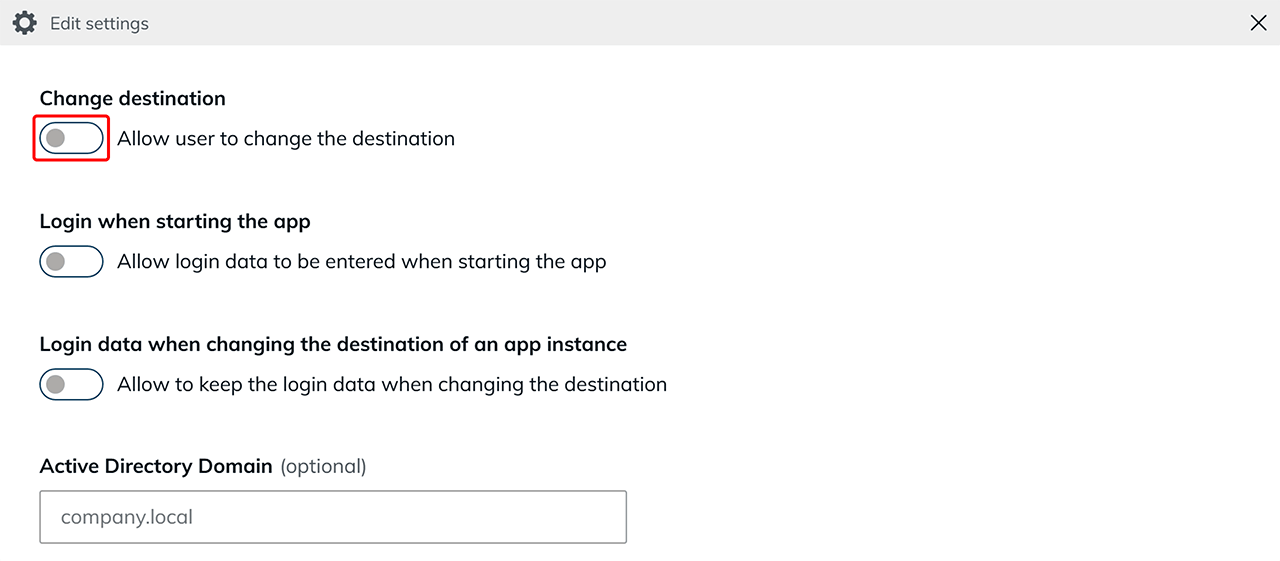Click heading about login data when changing destination
Screen dimensions: 1280x561
point(333,344)
